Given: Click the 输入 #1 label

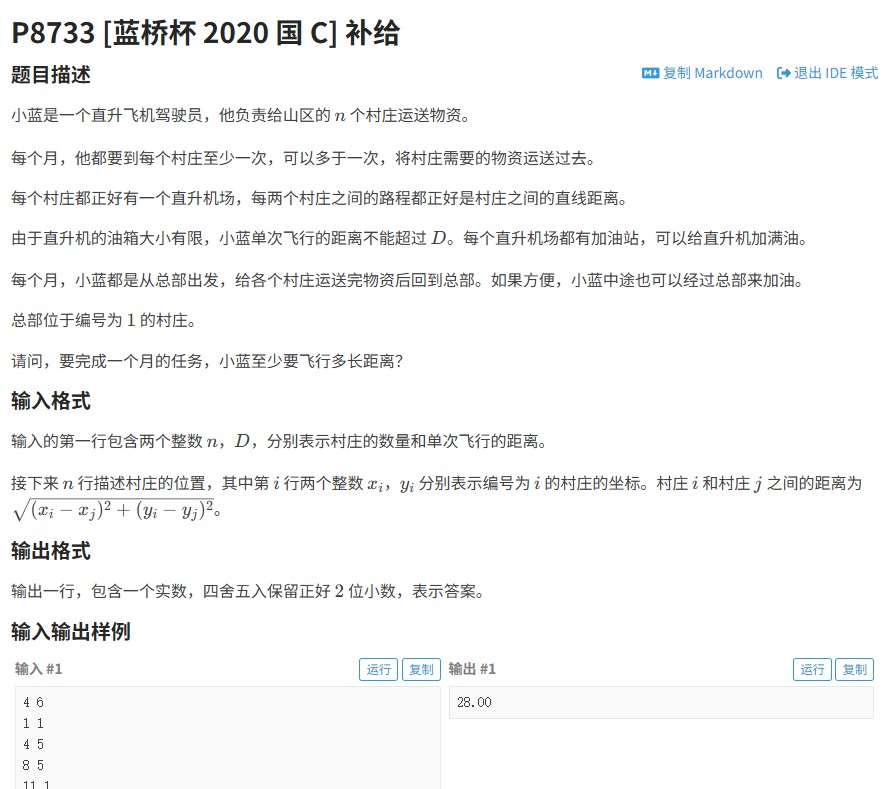Looking at the screenshot, I should pos(38,669).
